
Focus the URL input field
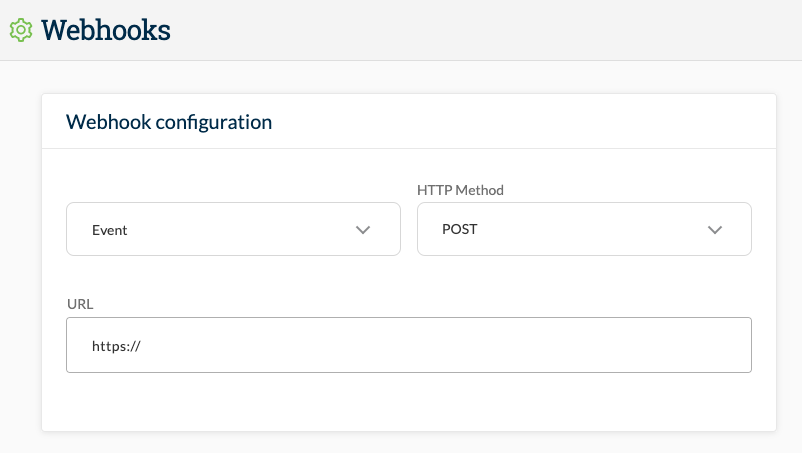(x=409, y=345)
